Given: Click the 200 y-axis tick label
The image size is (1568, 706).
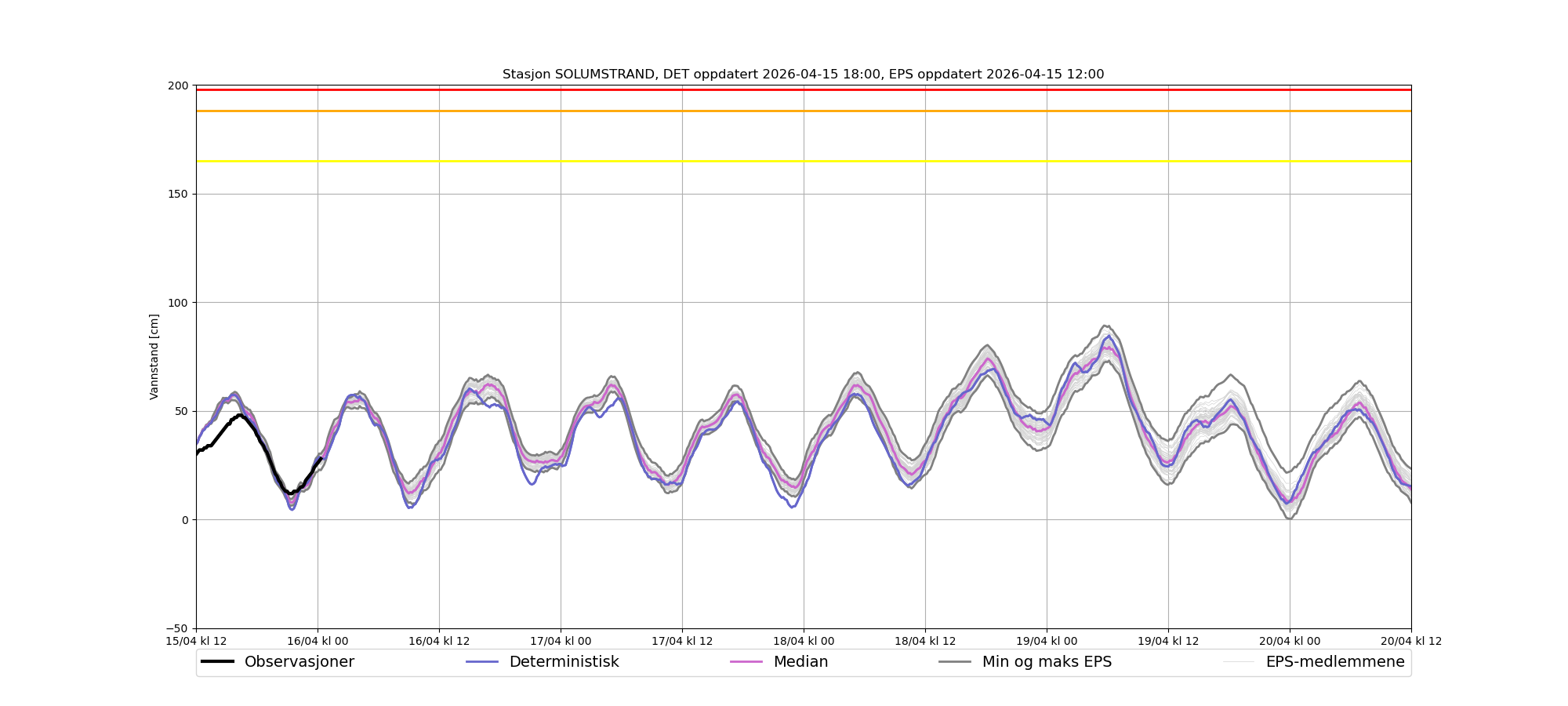Looking at the screenshot, I should tap(179, 86).
